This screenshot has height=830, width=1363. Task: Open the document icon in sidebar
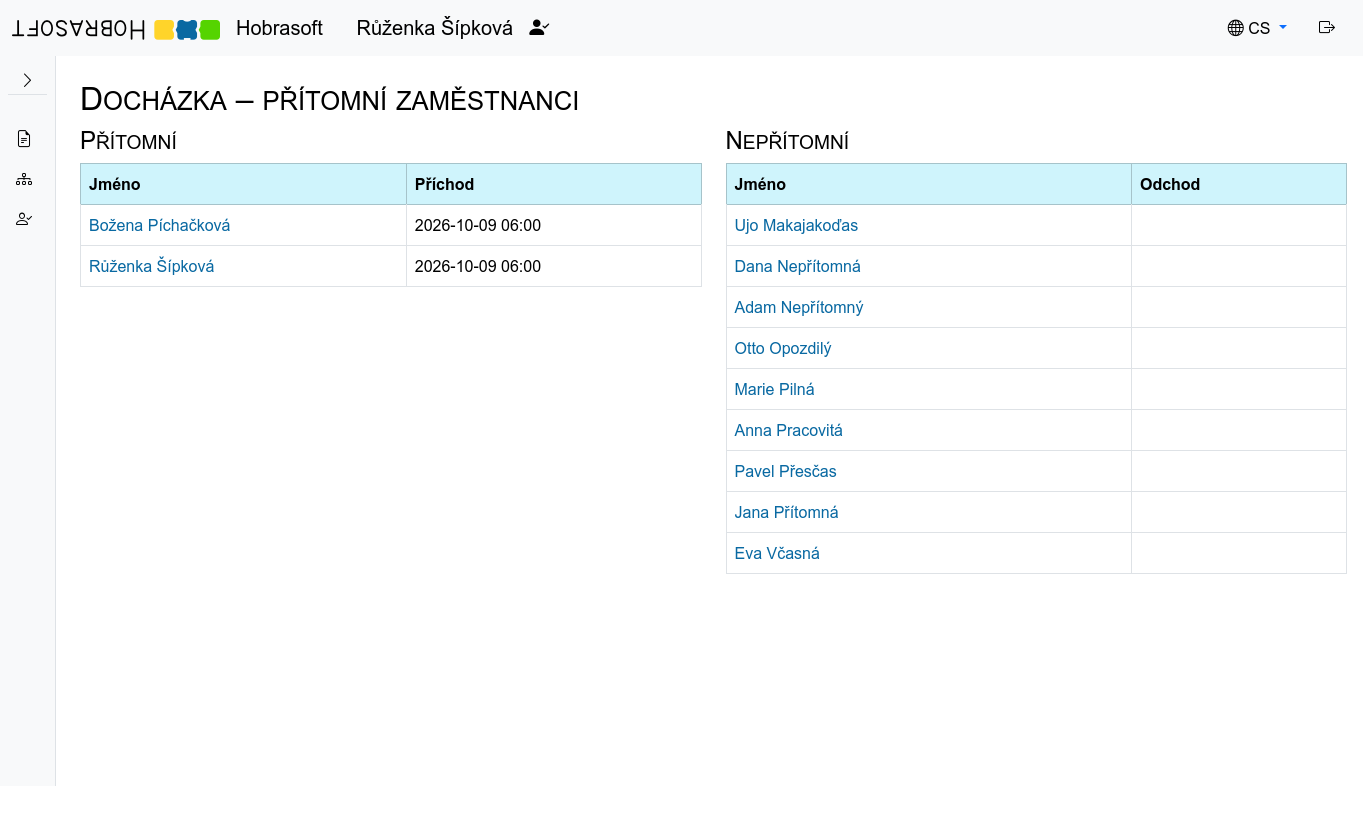[24, 139]
